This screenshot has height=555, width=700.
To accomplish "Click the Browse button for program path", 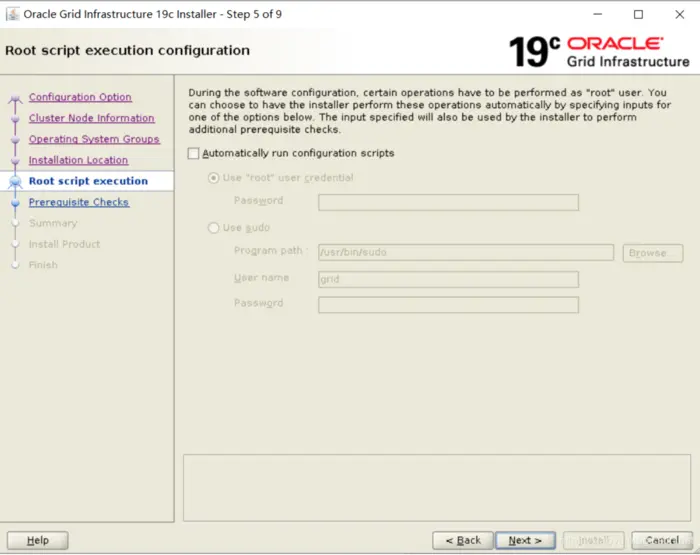I will tap(653, 253).
